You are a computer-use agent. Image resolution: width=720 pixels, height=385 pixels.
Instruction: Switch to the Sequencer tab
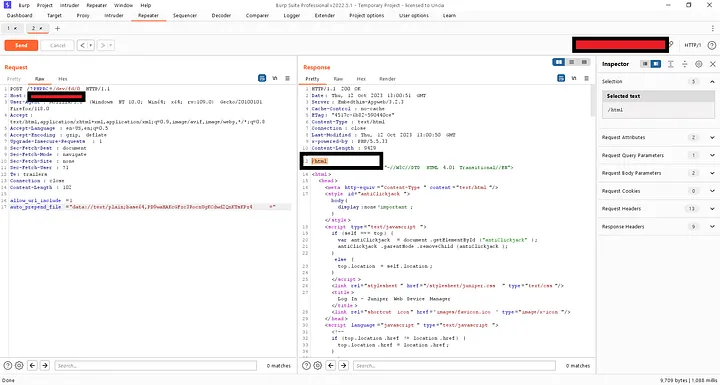pyautogui.click(x=185, y=16)
